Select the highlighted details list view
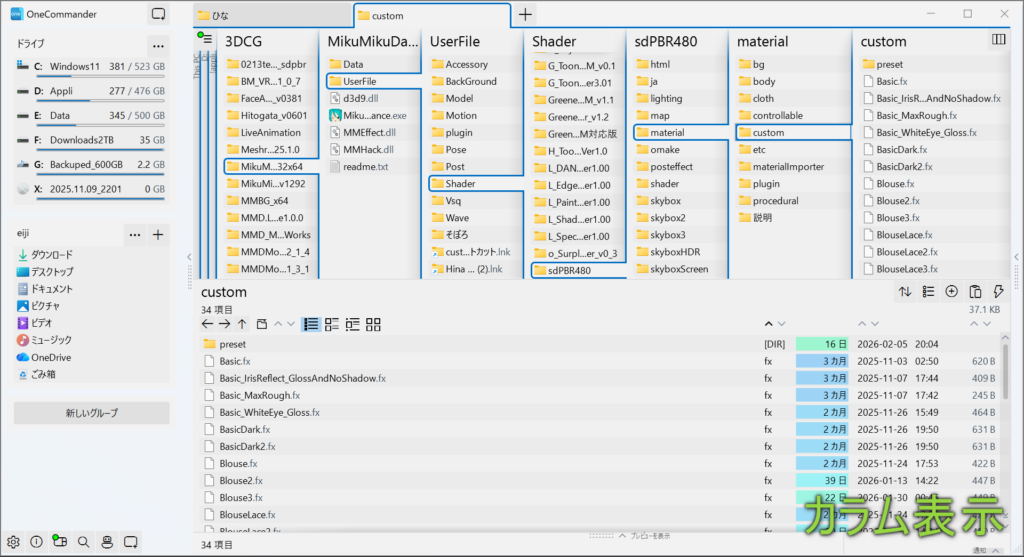The height and width of the screenshot is (557, 1024). coord(311,324)
